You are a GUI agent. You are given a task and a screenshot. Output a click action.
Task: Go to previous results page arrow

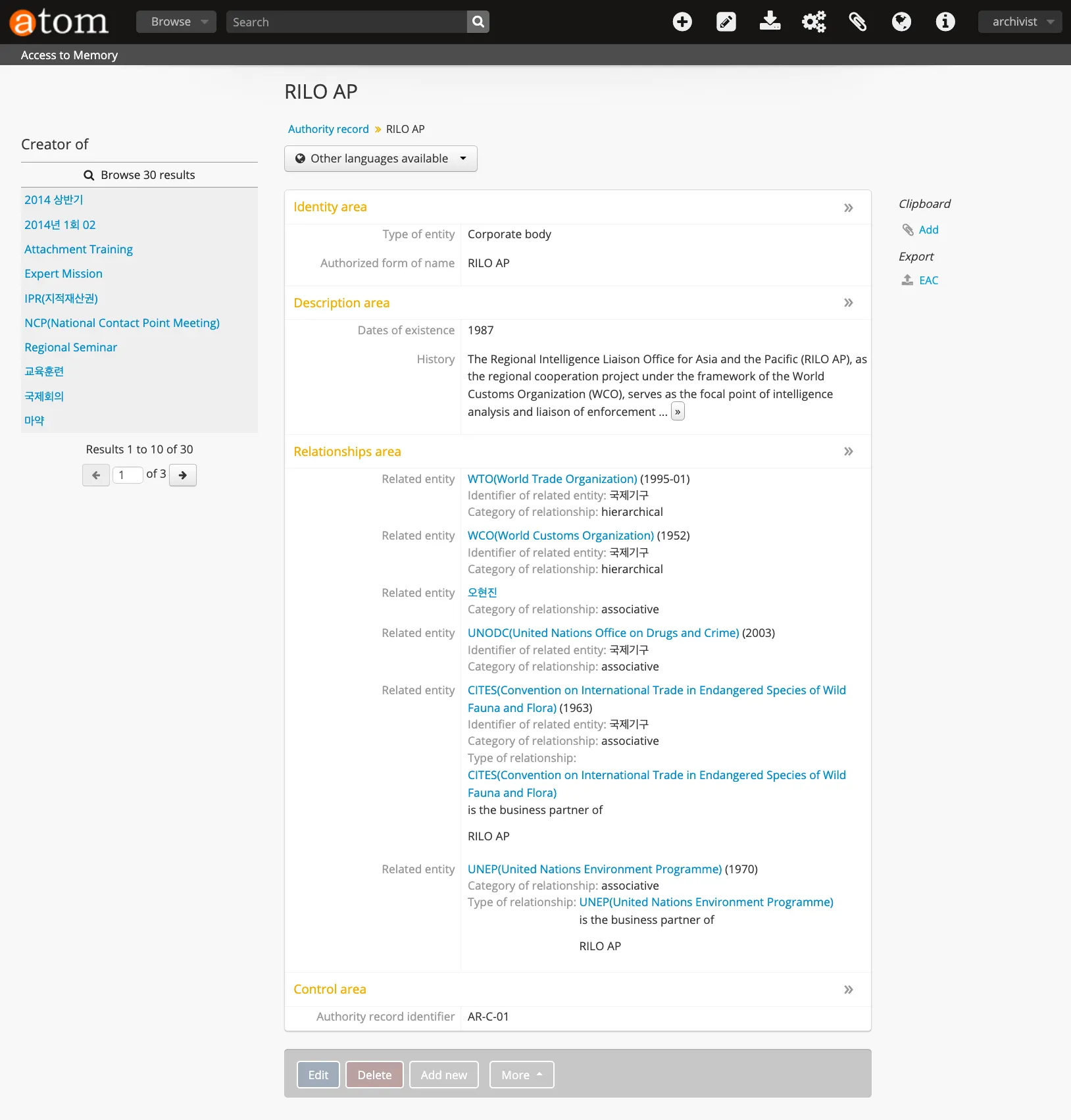point(96,475)
